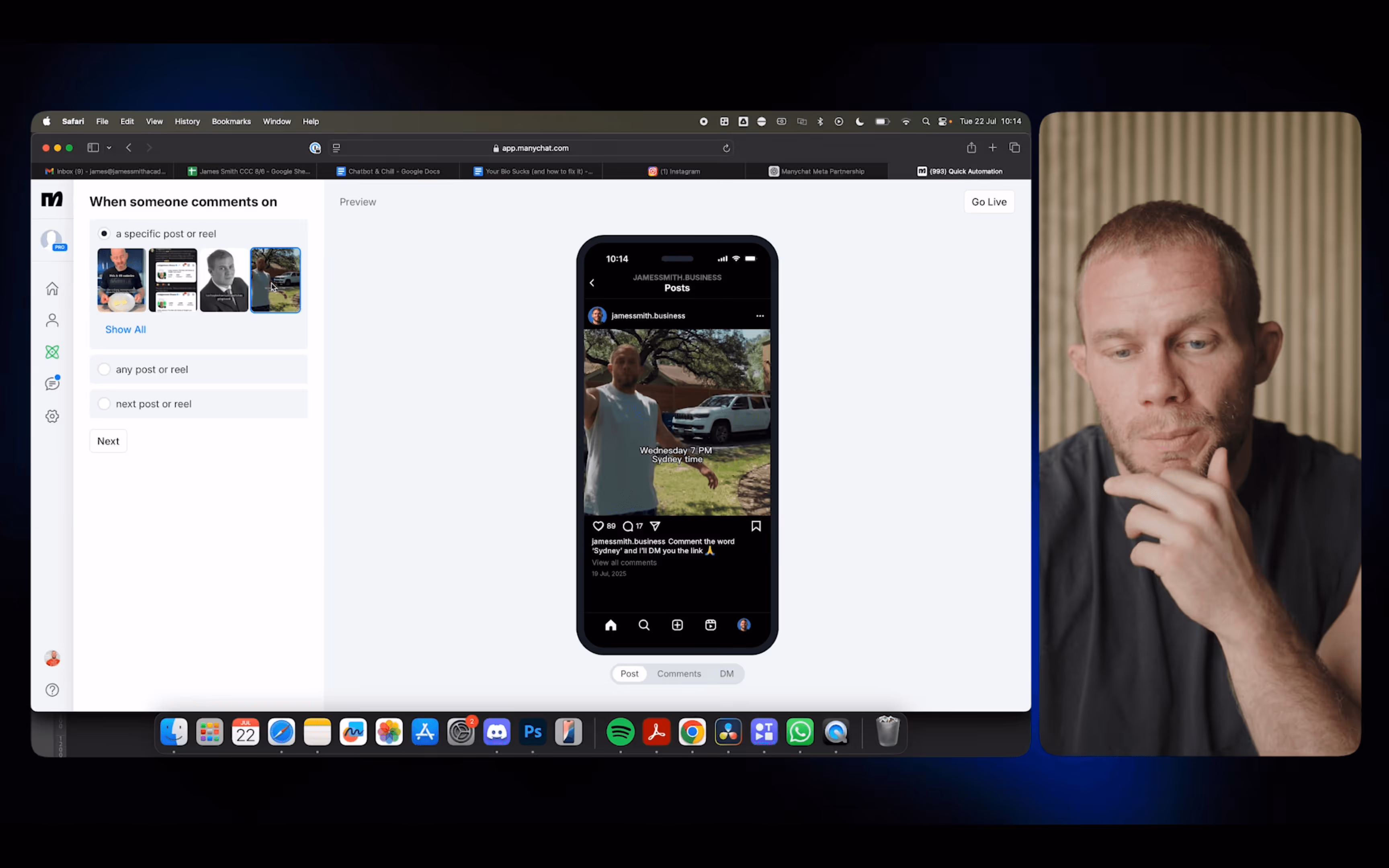Select 'any post or reel' option

click(104, 369)
